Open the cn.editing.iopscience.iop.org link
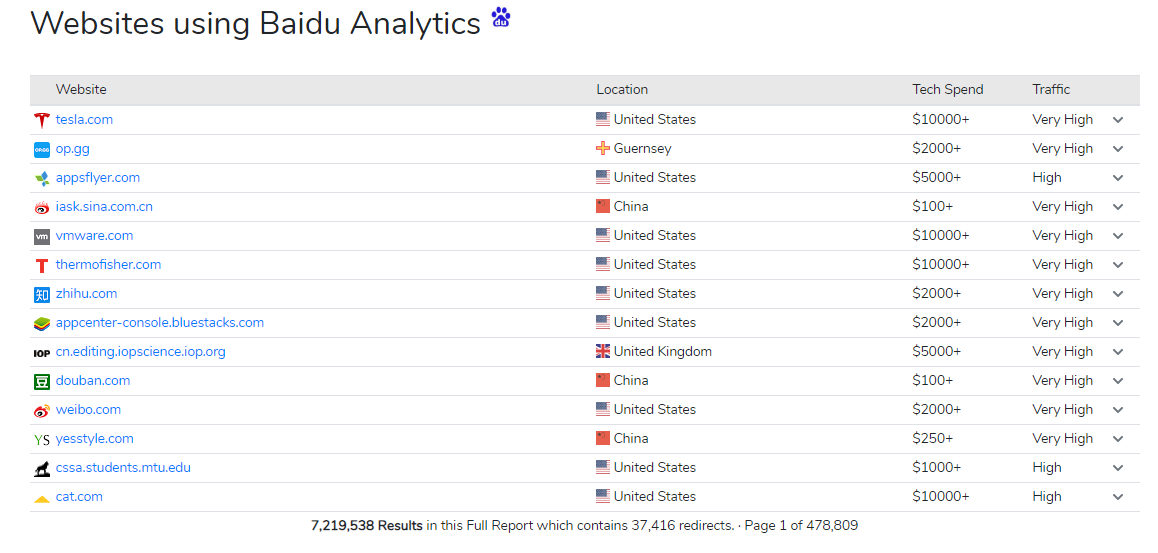The height and width of the screenshot is (553, 1158). [x=140, y=352]
